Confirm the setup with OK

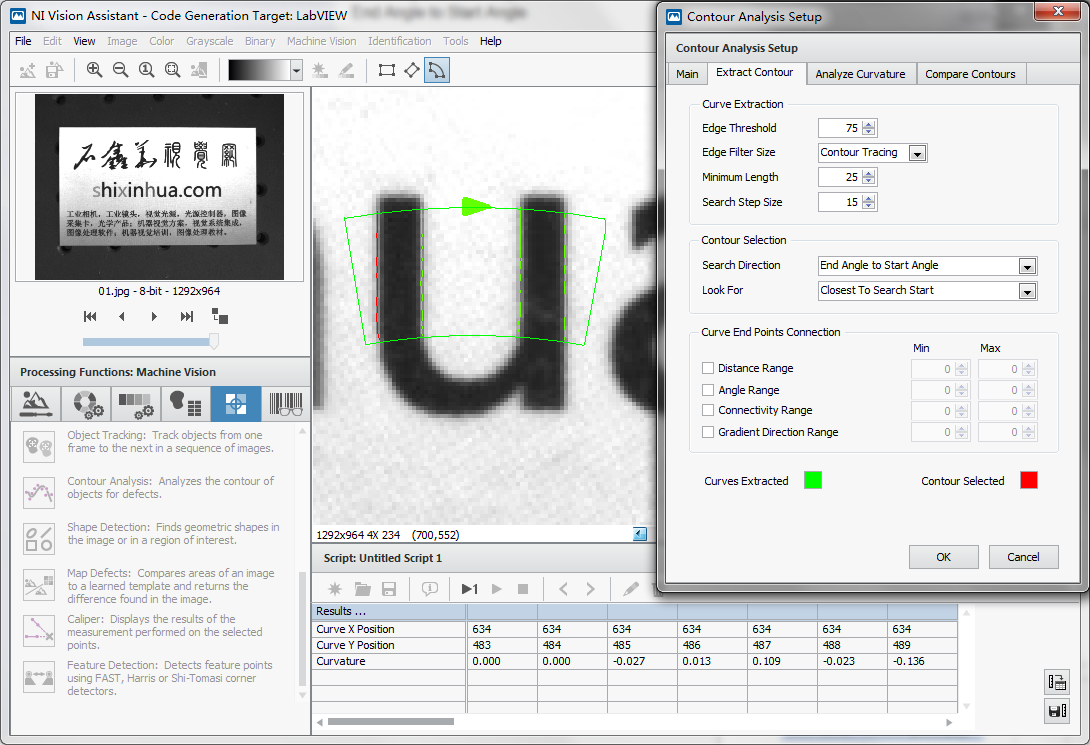click(943, 557)
